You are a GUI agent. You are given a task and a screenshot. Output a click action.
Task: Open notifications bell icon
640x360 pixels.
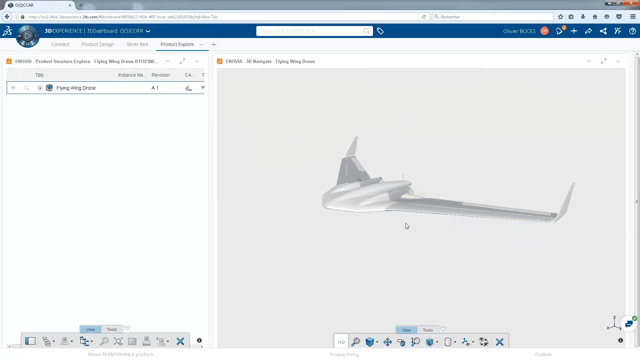(x=560, y=31)
